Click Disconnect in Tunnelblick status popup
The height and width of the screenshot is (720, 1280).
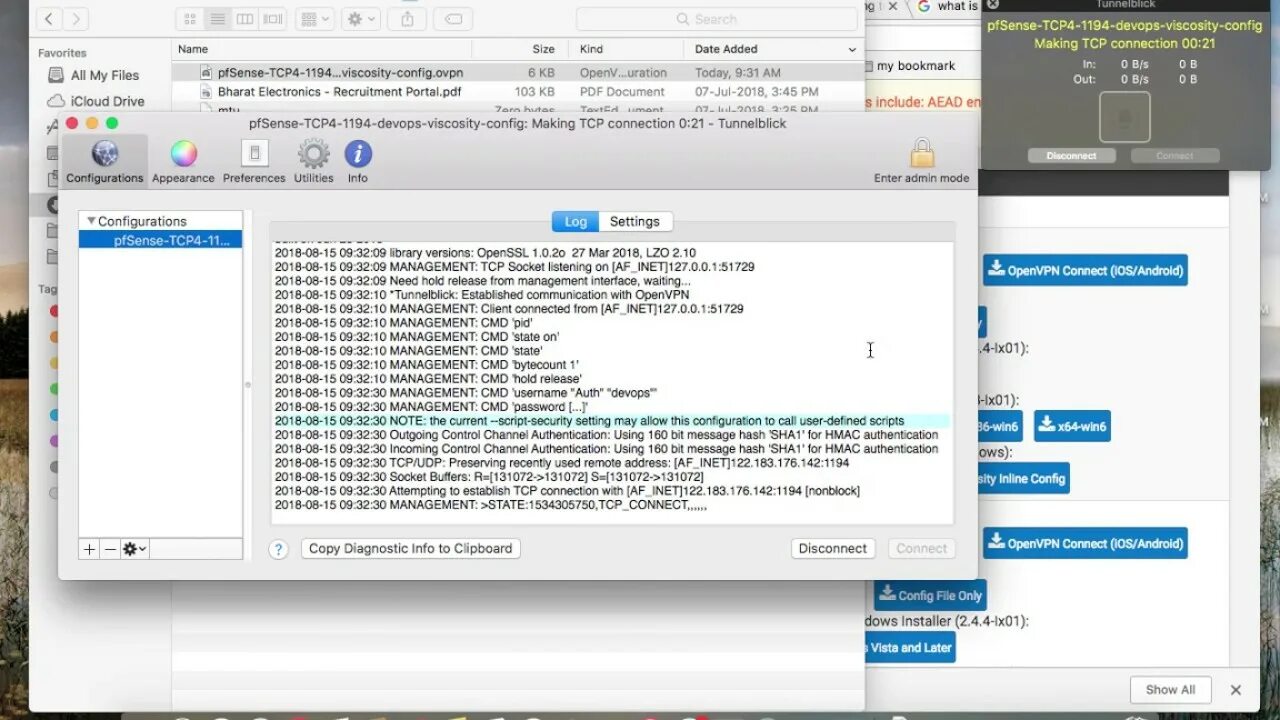click(x=1071, y=156)
